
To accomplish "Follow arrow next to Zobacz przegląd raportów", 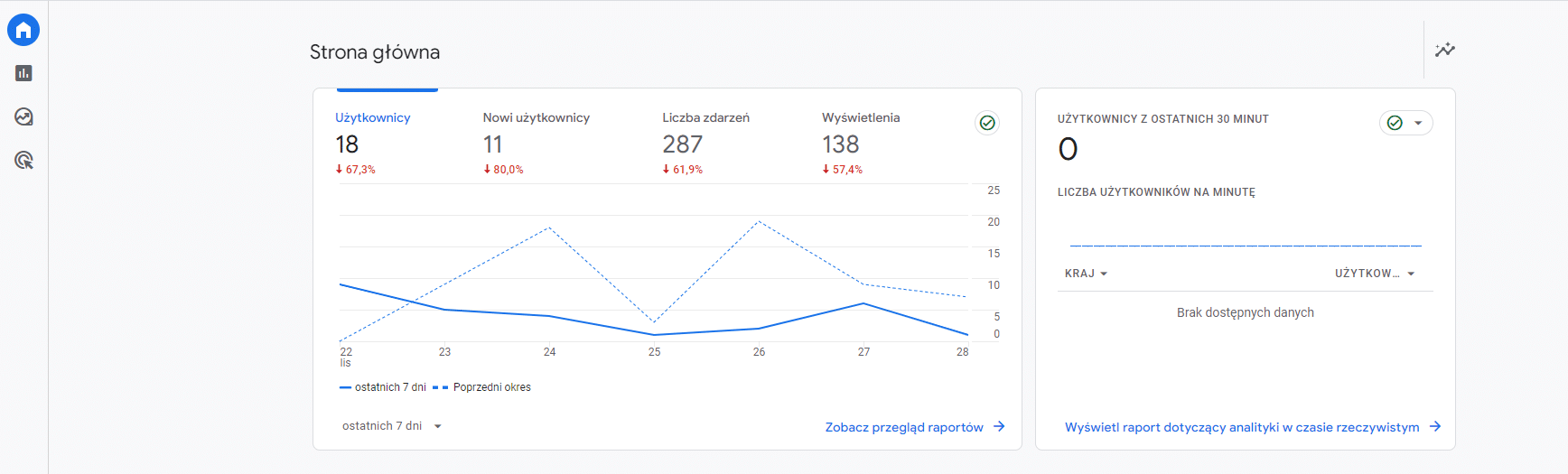I will click(999, 426).
